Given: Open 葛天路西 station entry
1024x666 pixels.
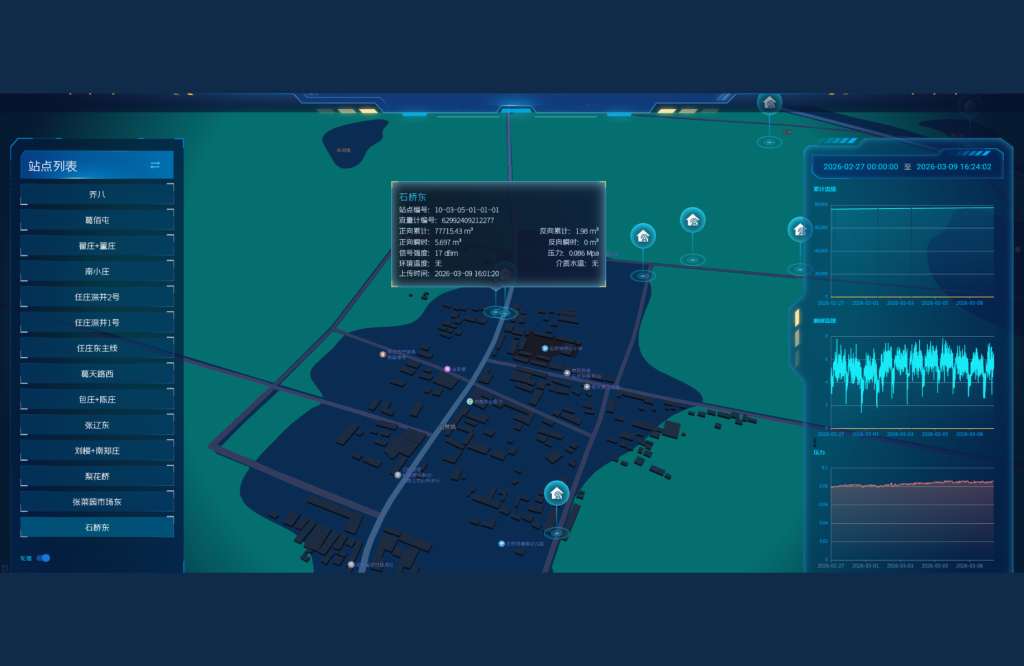Looking at the screenshot, I should click(x=97, y=374).
